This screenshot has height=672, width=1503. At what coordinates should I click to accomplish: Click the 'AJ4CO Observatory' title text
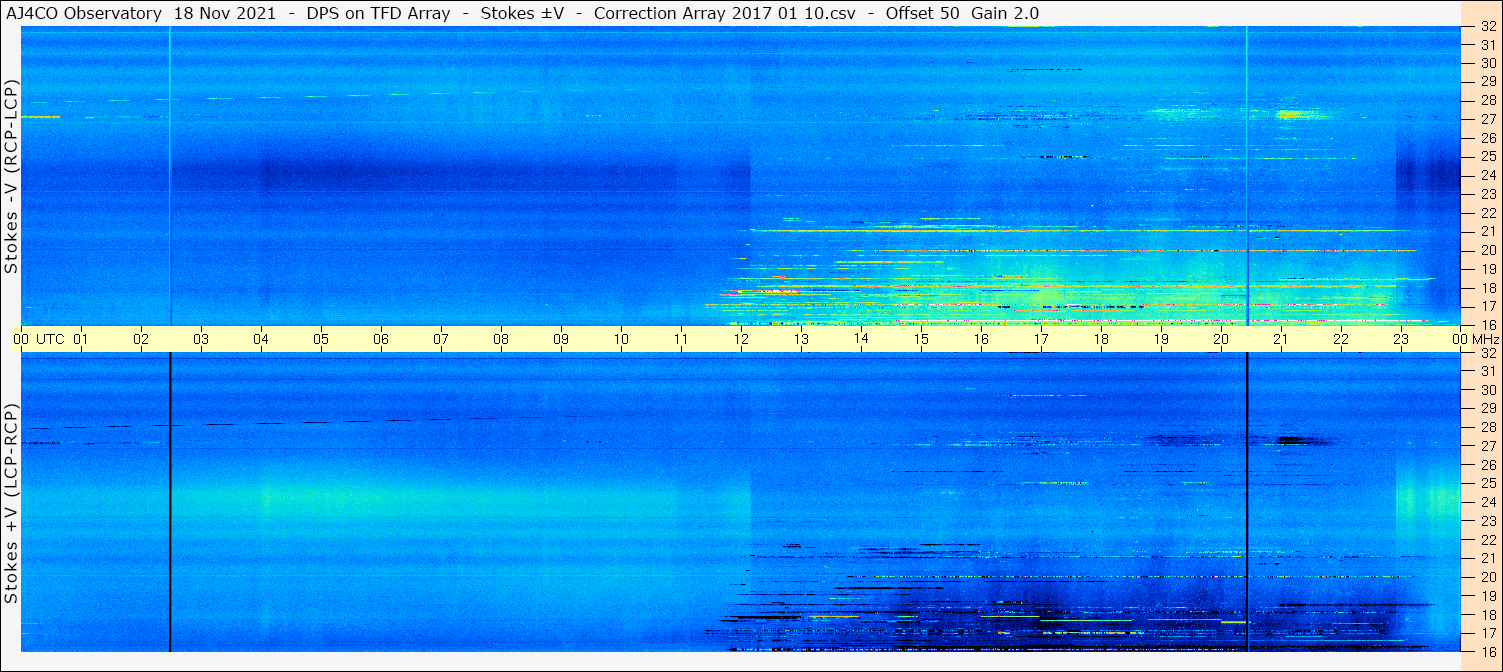point(84,14)
